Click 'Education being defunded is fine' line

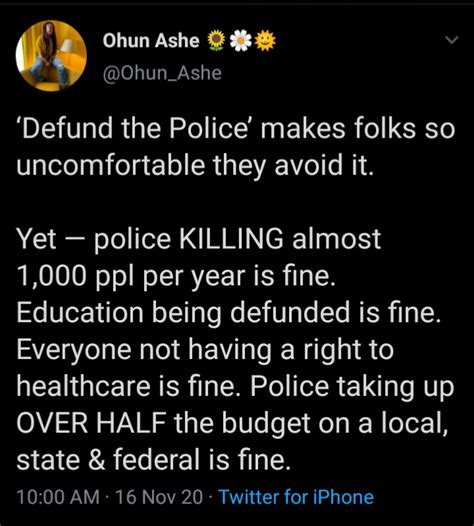point(228,313)
